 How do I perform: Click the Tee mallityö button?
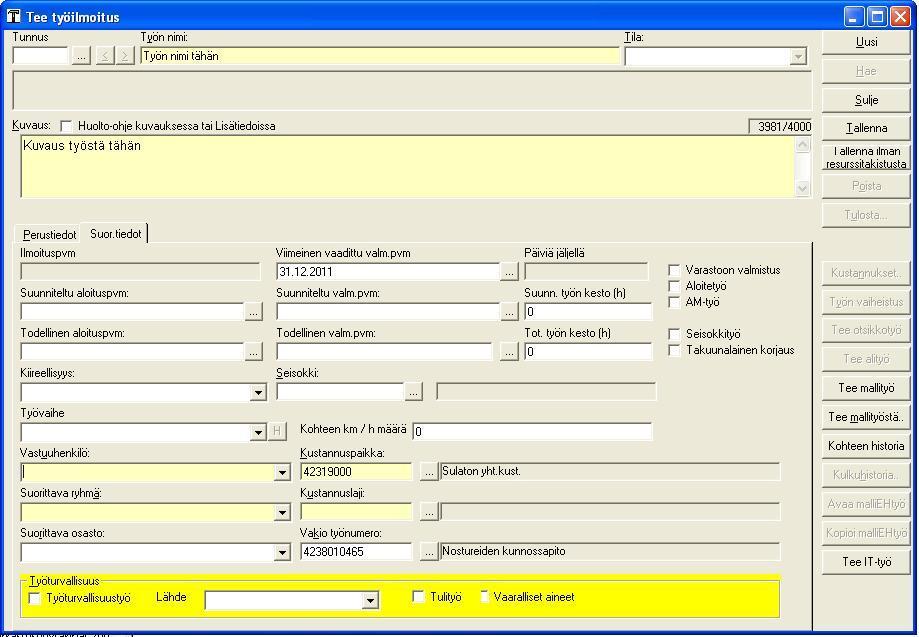(866, 388)
